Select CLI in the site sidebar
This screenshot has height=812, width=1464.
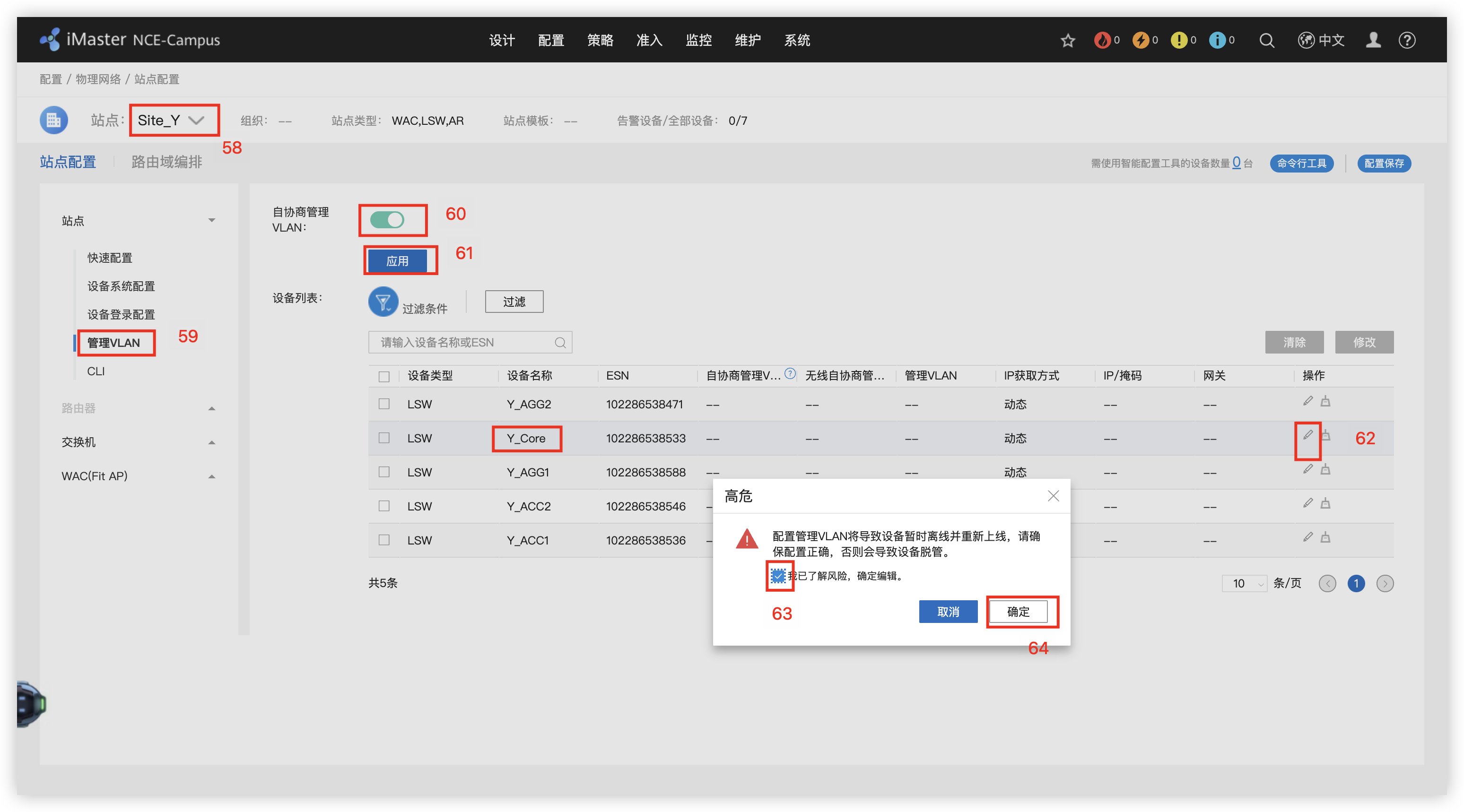click(96, 371)
